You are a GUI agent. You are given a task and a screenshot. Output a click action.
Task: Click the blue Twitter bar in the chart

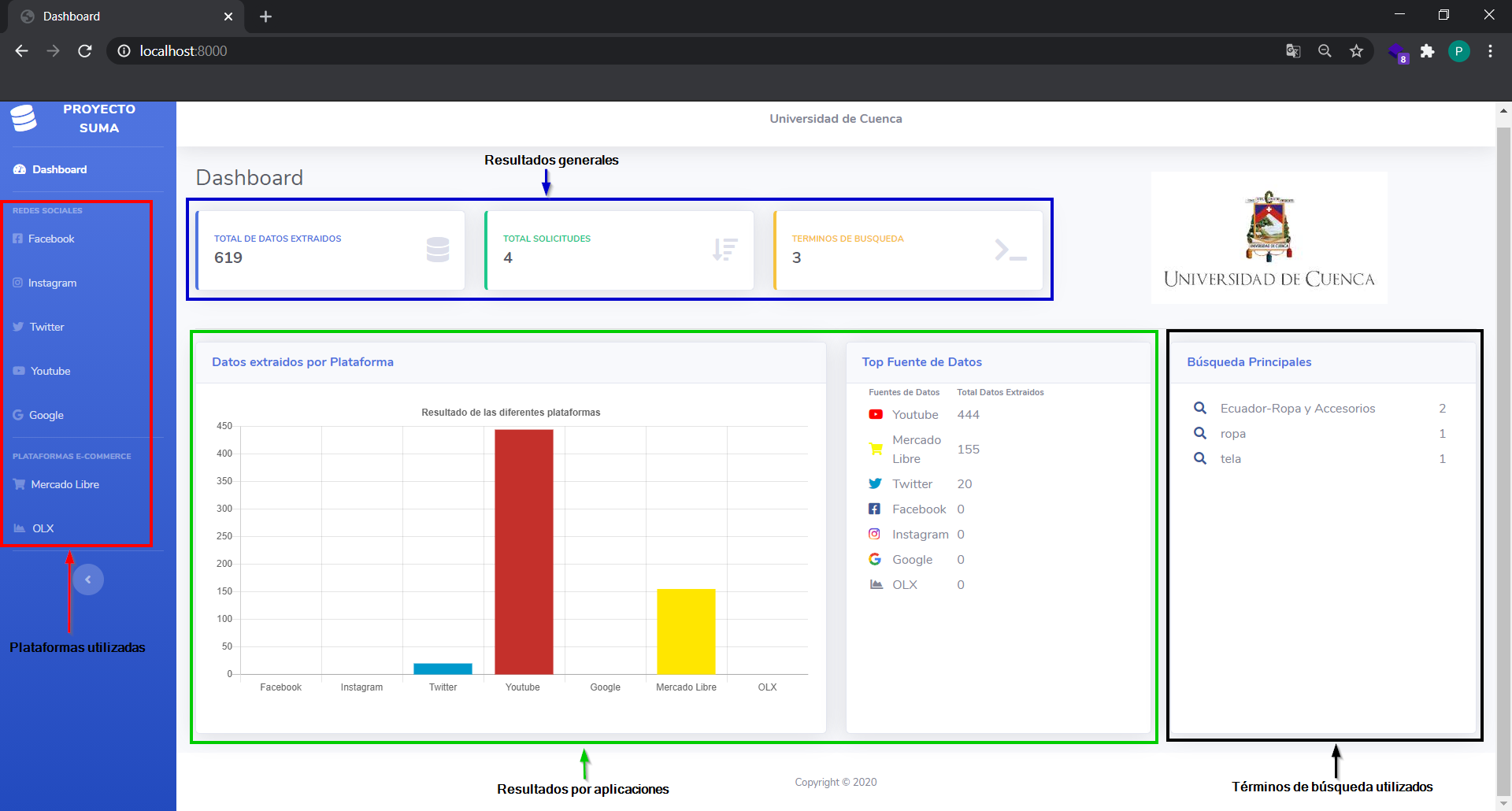(443, 668)
